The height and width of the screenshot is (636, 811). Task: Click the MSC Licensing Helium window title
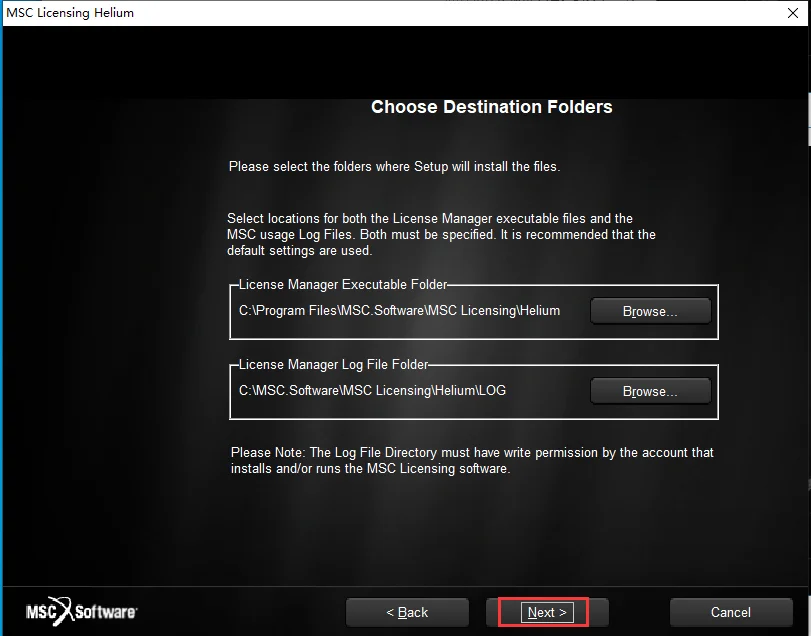[x=70, y=12]
